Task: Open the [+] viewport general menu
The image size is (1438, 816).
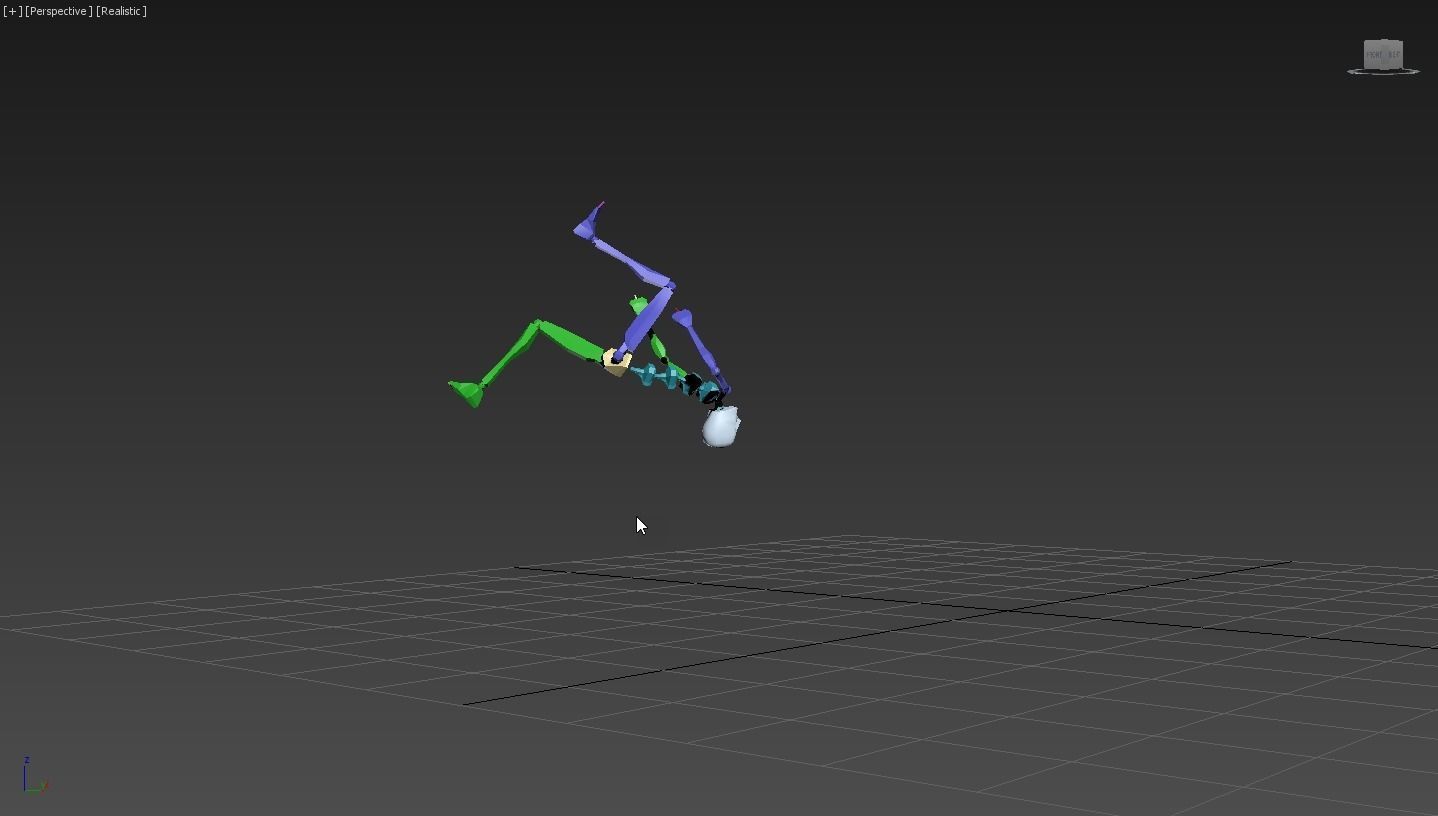Action: coord(12,11)
